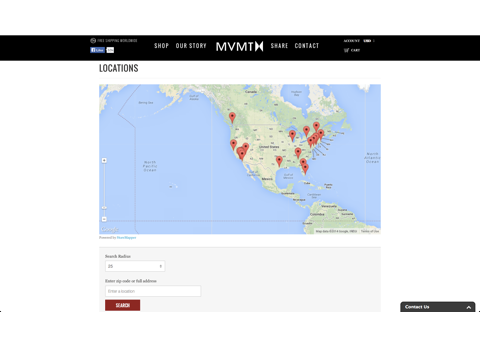Zoom in the map with plus button
Image resolution: width=480 pixels, height=360 pixels.
coord(104,161)
